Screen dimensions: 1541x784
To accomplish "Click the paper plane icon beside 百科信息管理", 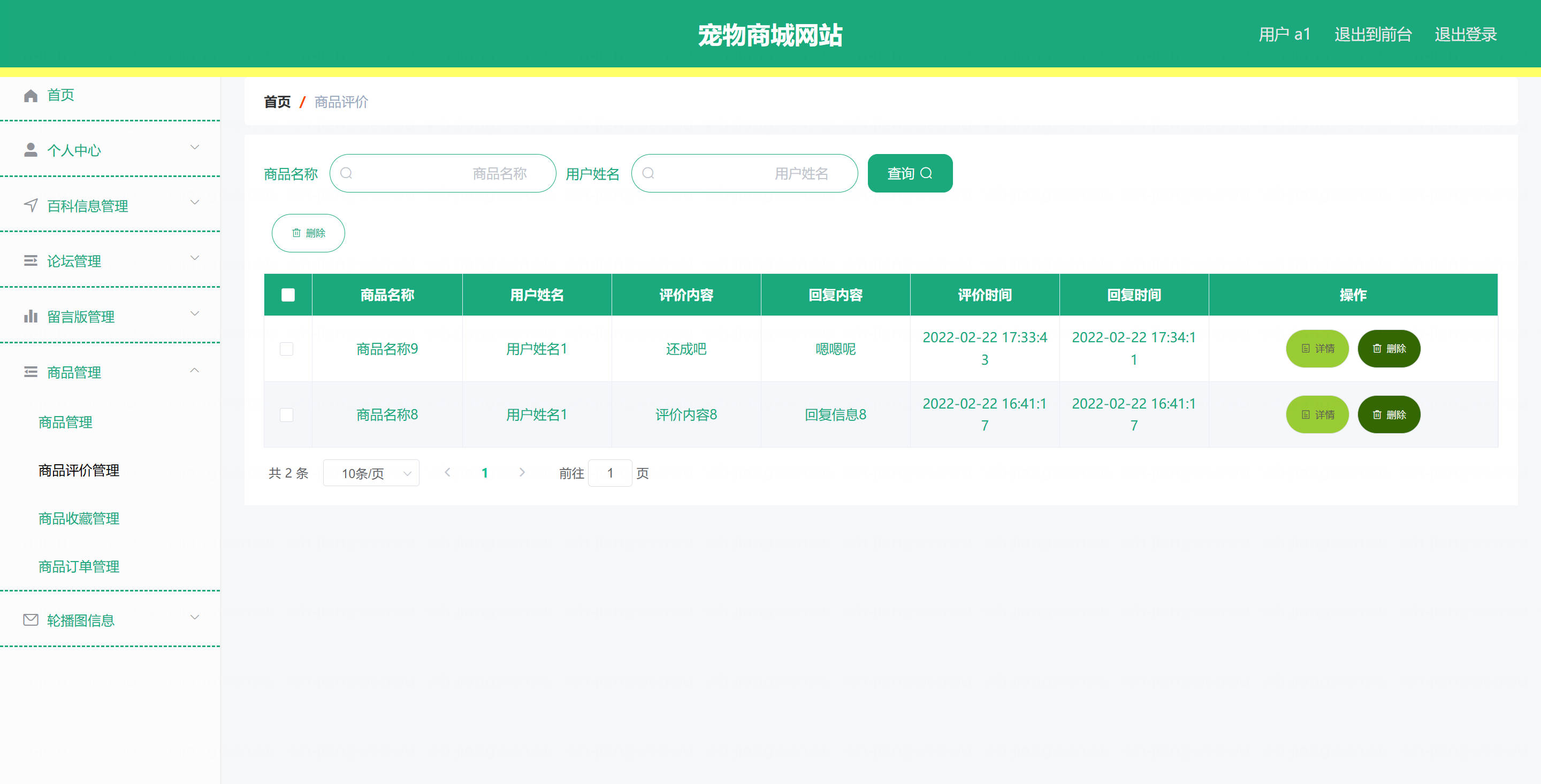I will (x=30, y=206).
